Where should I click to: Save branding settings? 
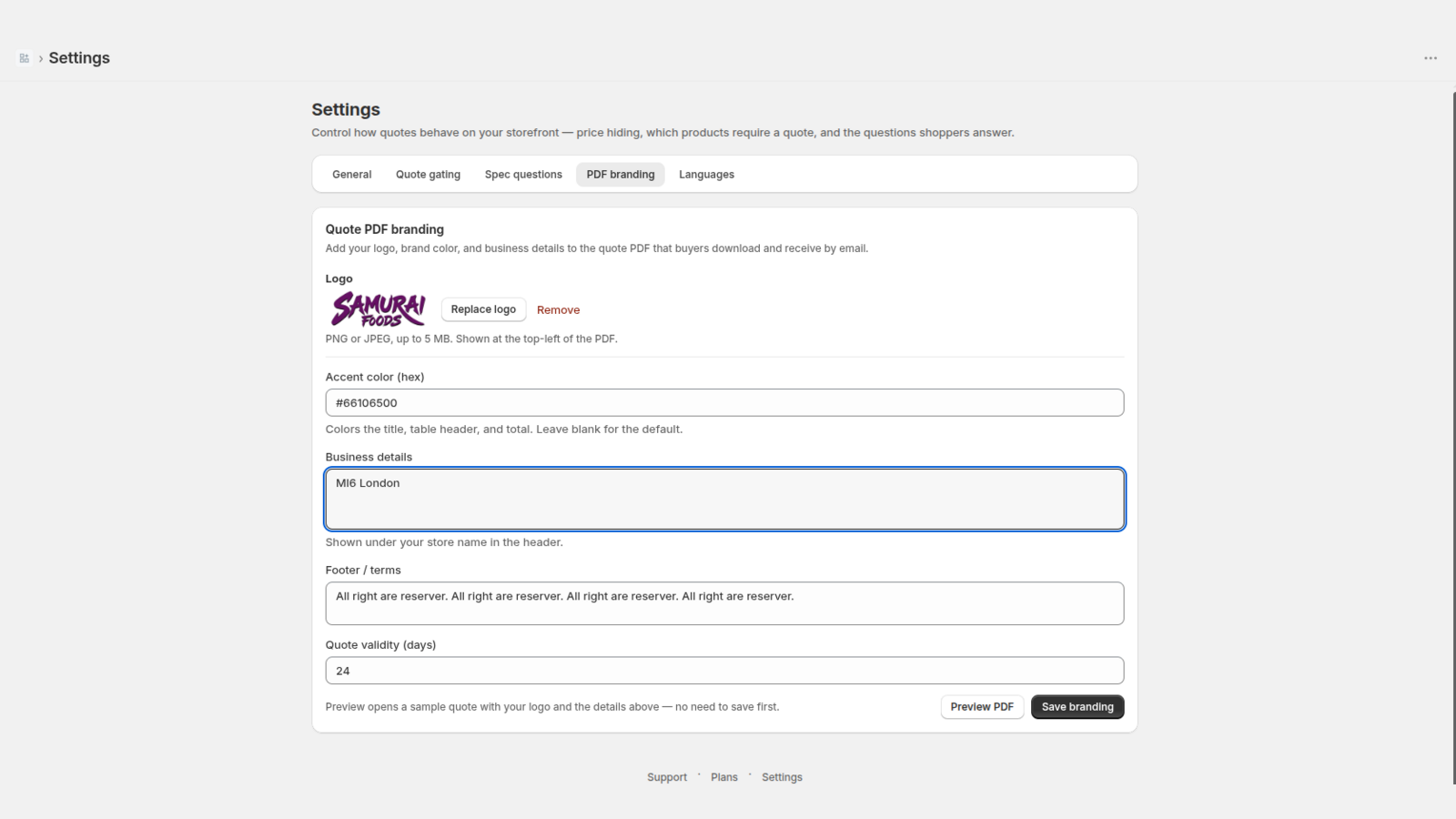pyautogui.click(x=1077, y=707)
